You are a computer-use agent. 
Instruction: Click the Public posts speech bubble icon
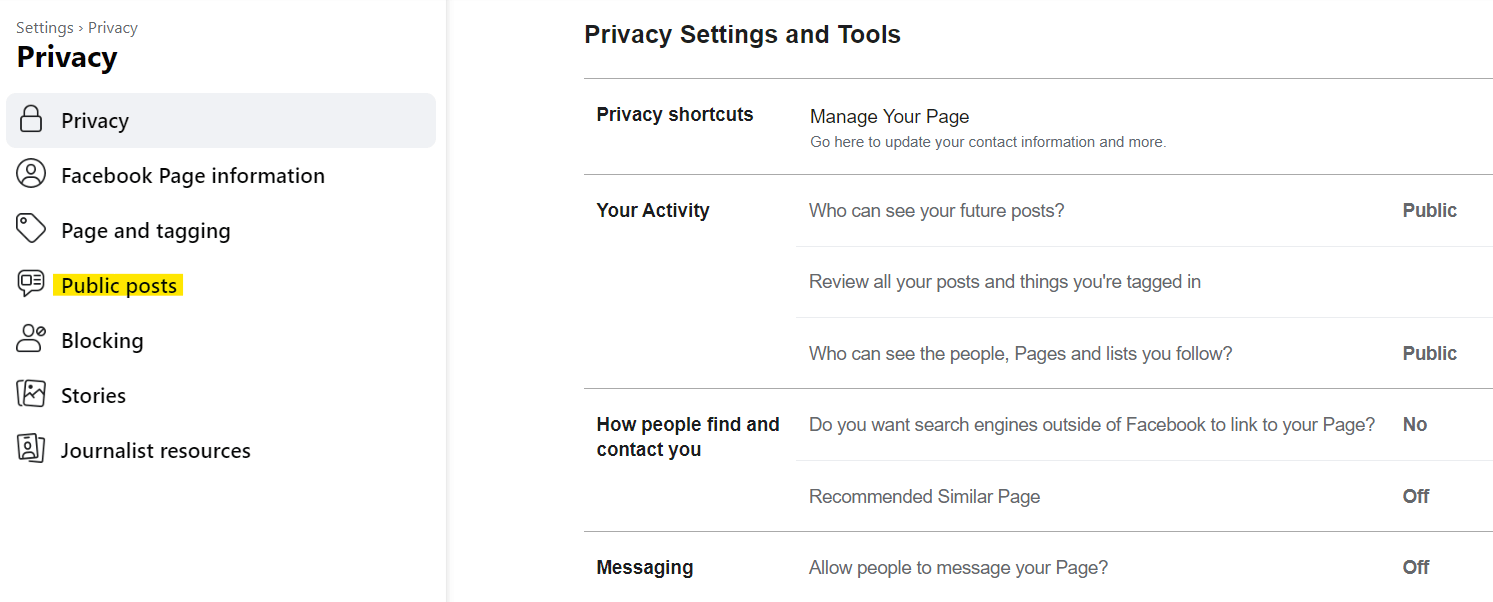(x=31, y=284)
